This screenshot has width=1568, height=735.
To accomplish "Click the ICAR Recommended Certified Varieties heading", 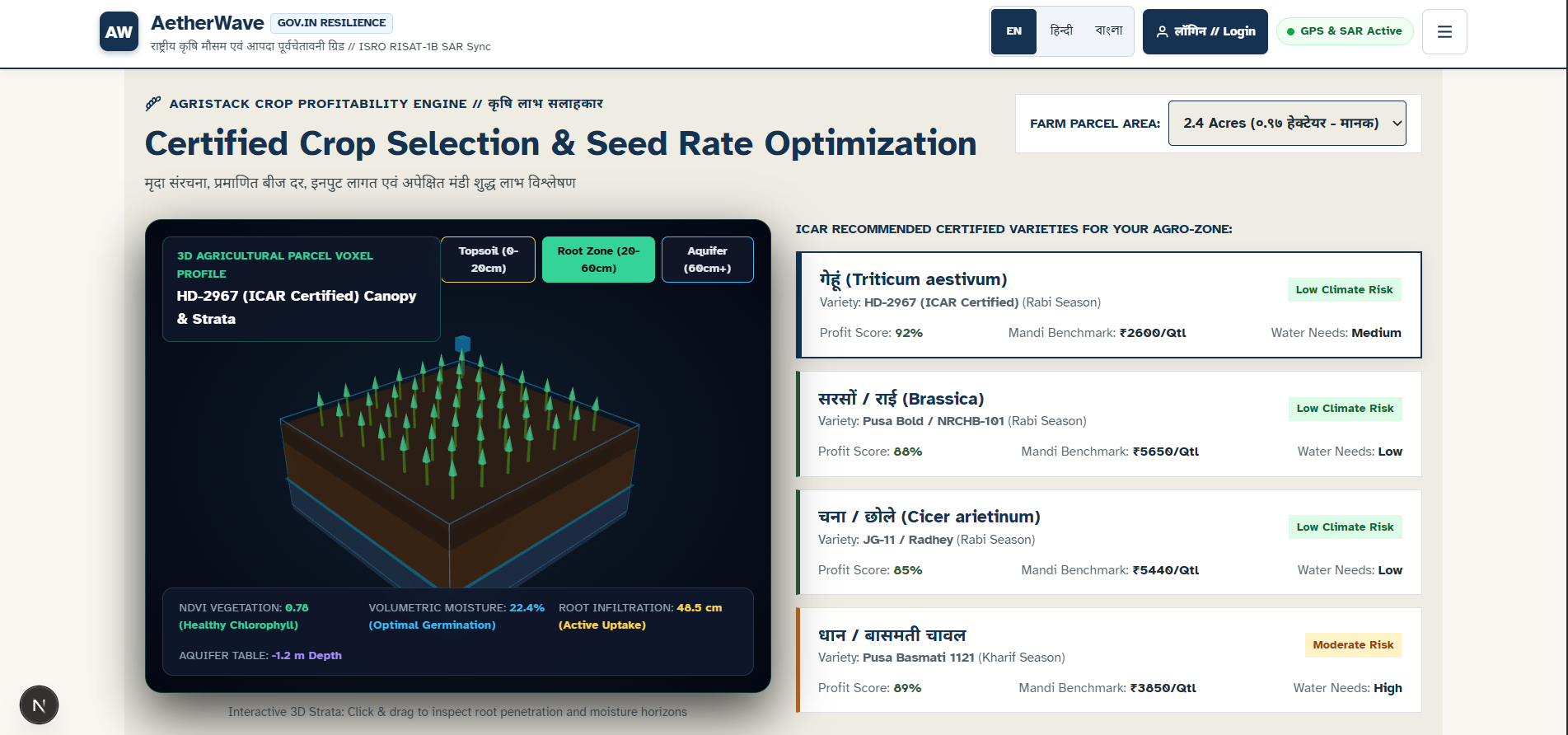I will pyautogui.click(x=1013, y=229).
